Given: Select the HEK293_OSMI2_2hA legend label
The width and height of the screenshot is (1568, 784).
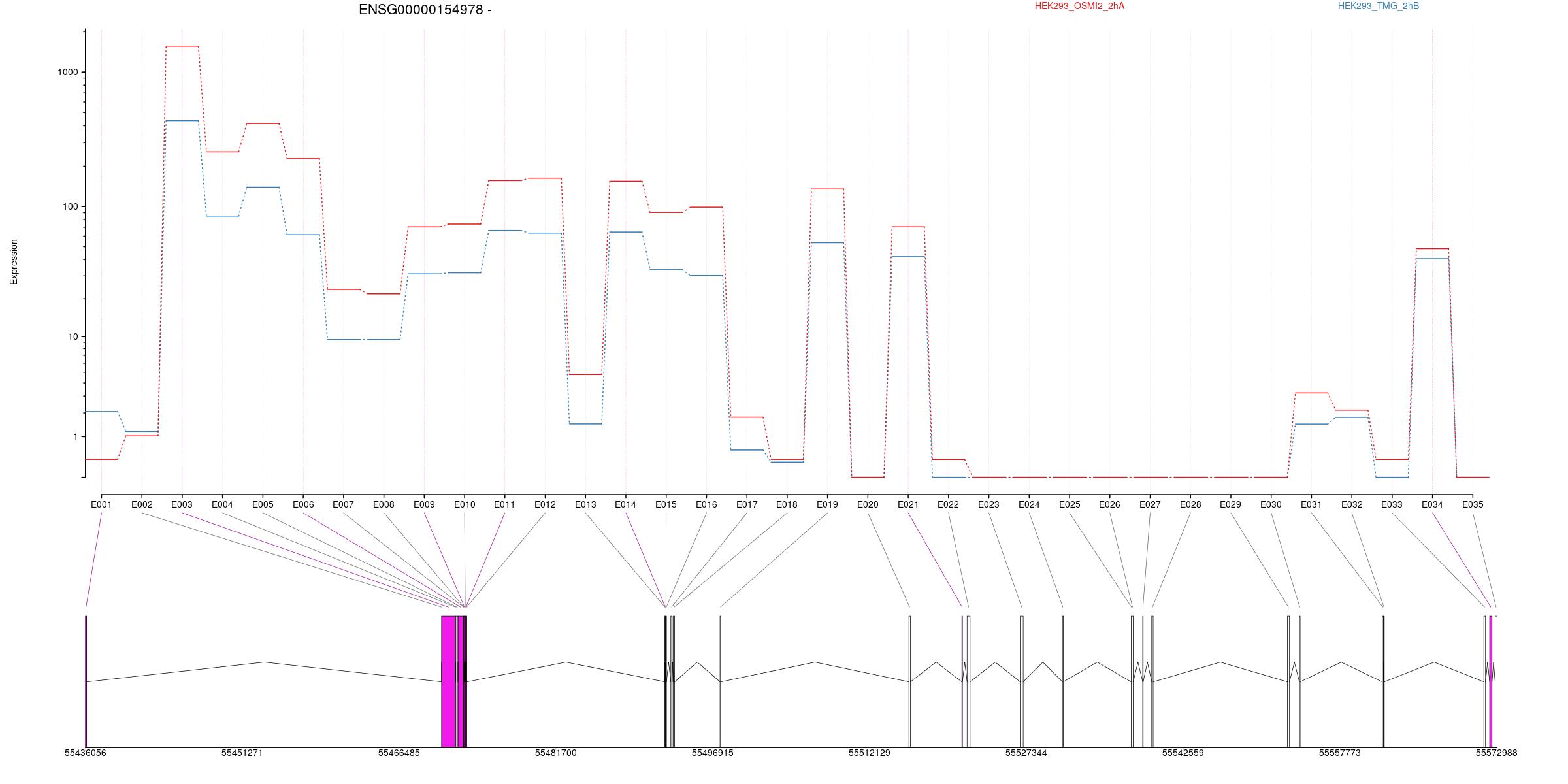Looking at the screenshot, I should pos(1079,6).
